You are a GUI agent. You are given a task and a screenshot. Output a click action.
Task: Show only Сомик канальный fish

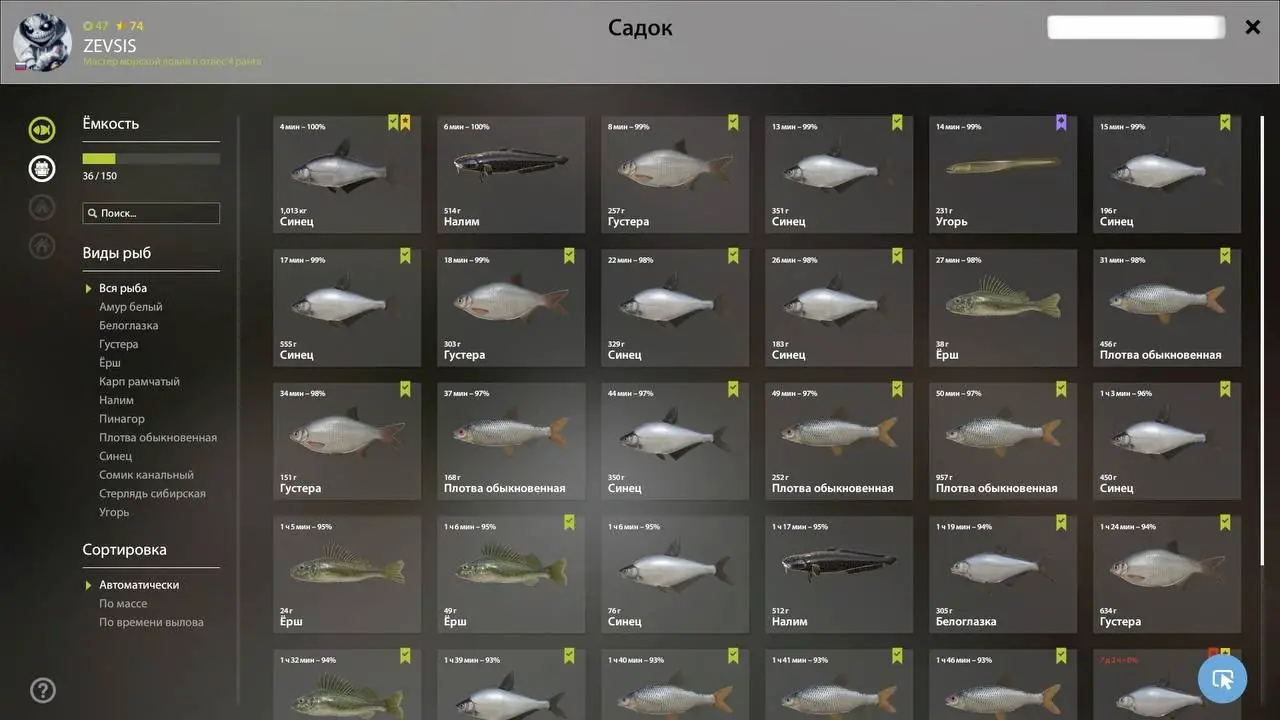click(x=146, y=475)
